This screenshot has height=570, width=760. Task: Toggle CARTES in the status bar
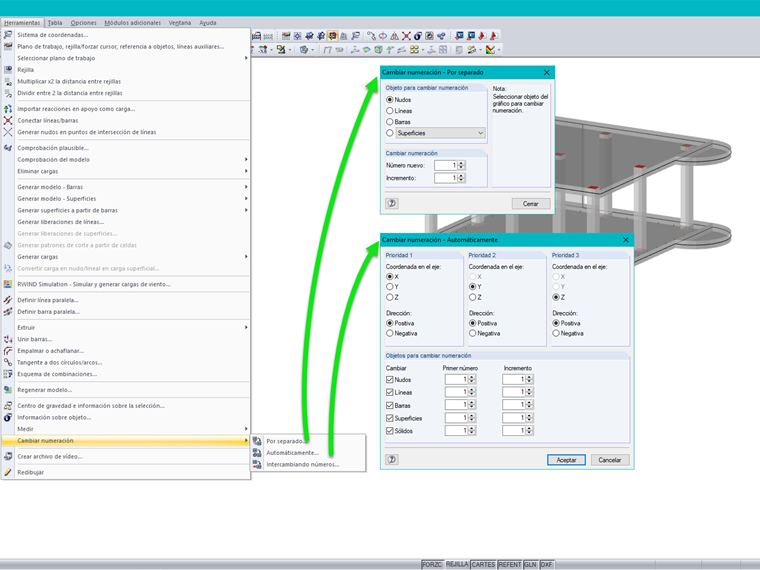pyautogui.click(x=483, y=565)
